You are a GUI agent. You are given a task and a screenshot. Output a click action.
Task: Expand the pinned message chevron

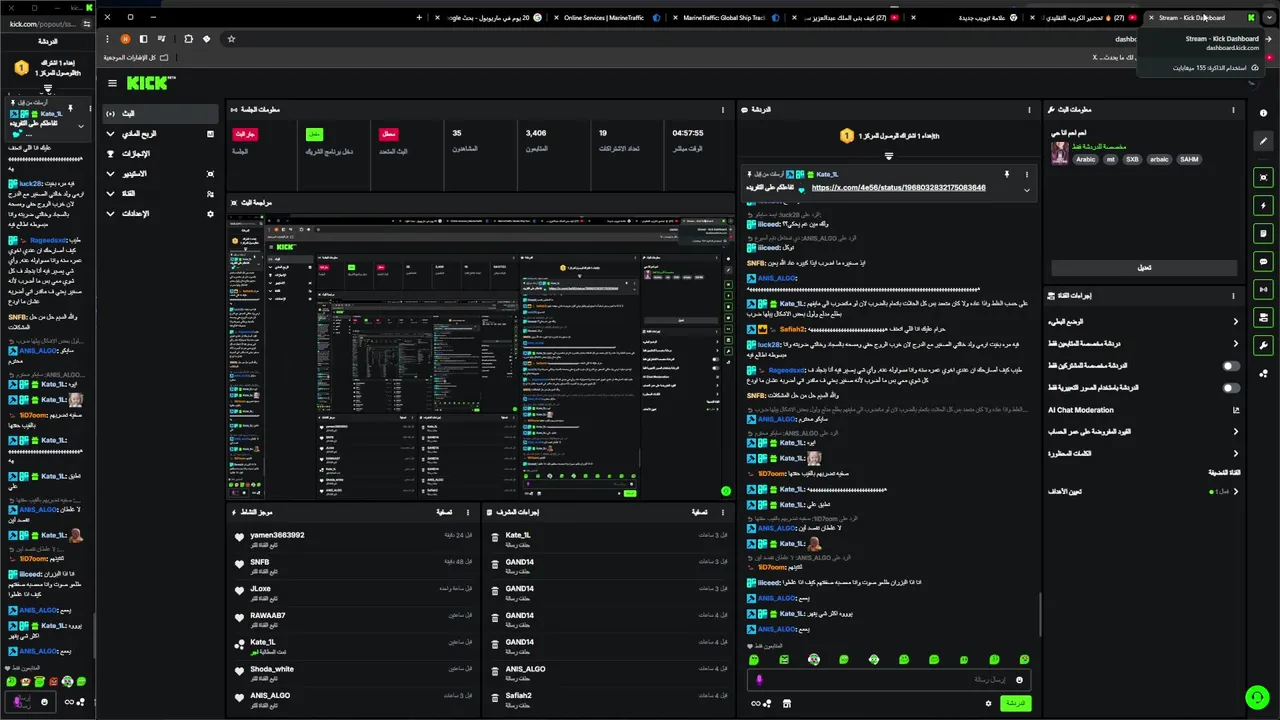coord(1026,190)
